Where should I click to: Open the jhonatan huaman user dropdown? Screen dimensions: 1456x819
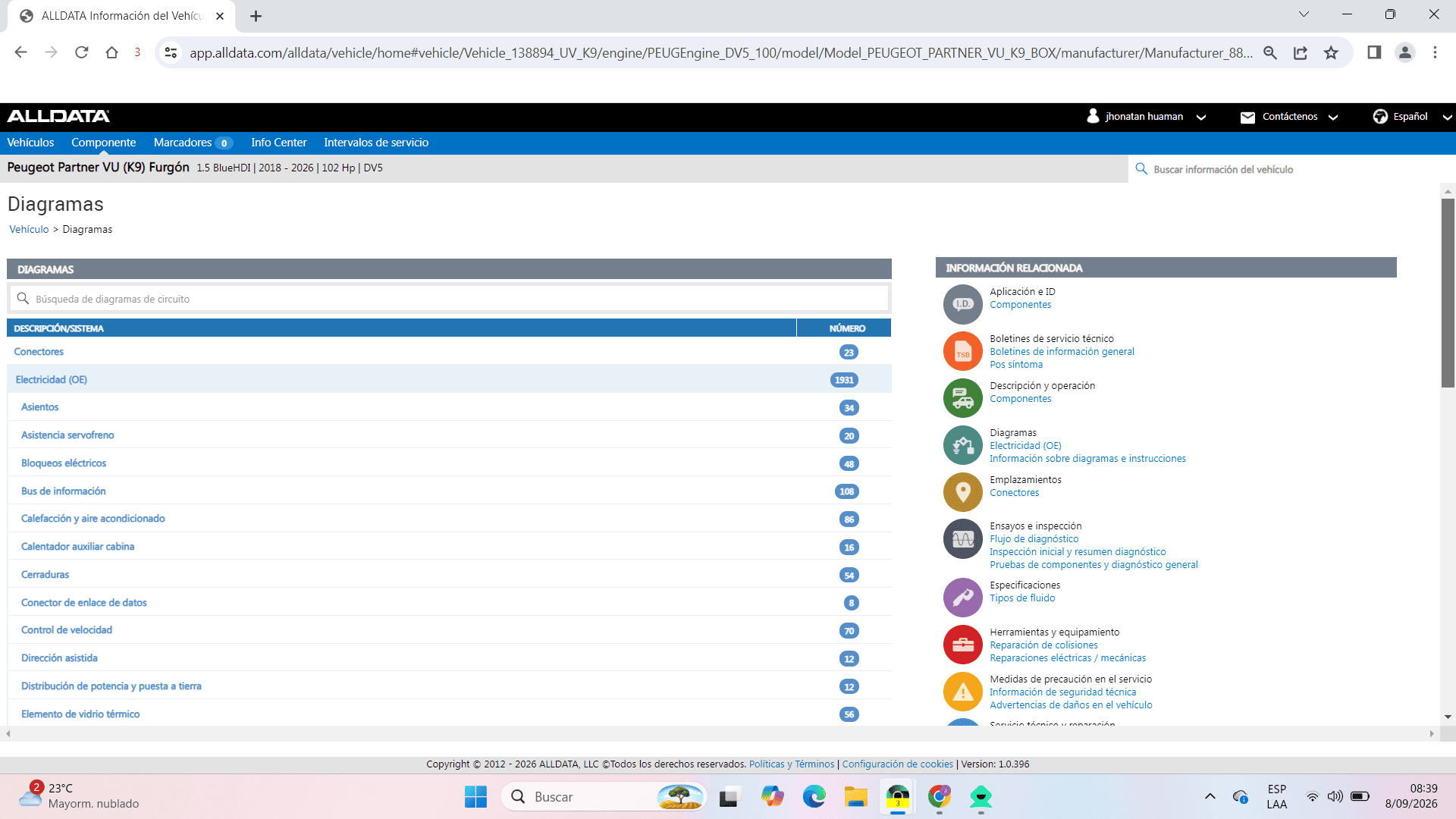[1146, 117]
